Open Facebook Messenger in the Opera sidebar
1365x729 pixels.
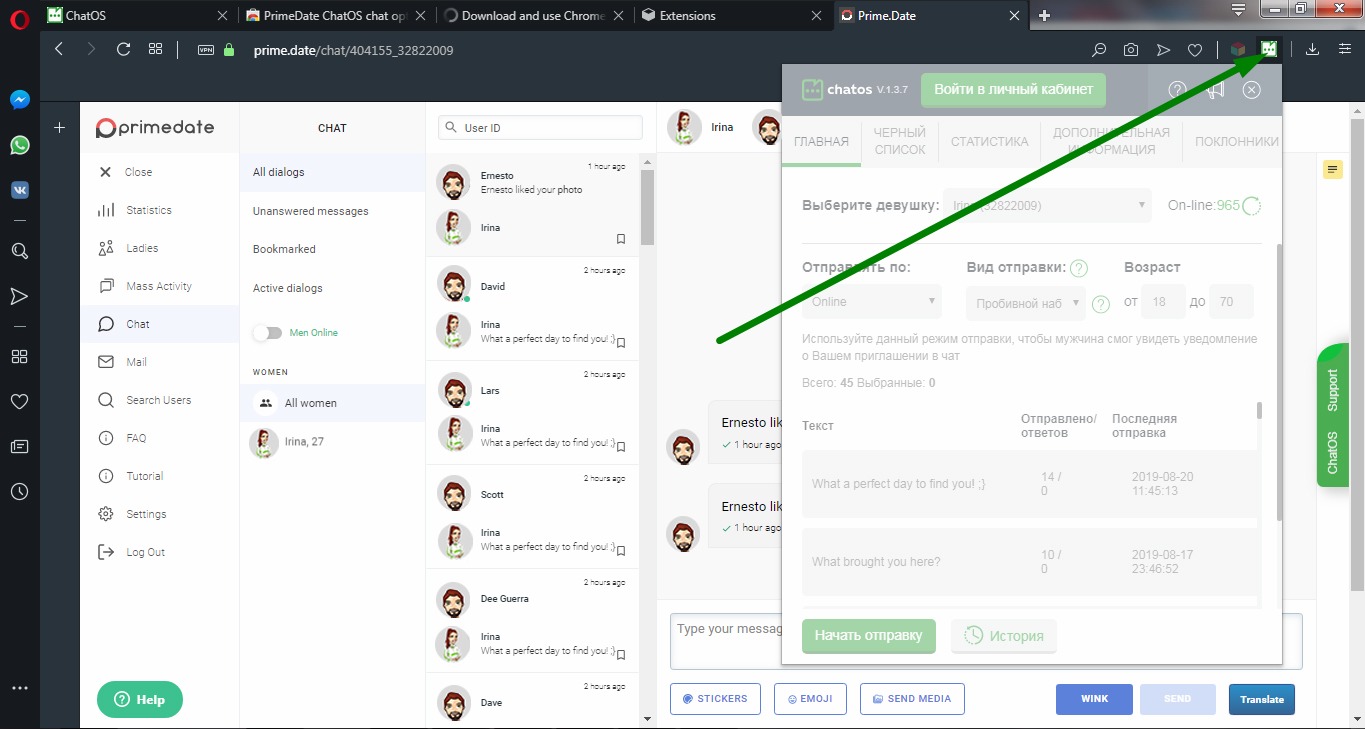point(19,100)
